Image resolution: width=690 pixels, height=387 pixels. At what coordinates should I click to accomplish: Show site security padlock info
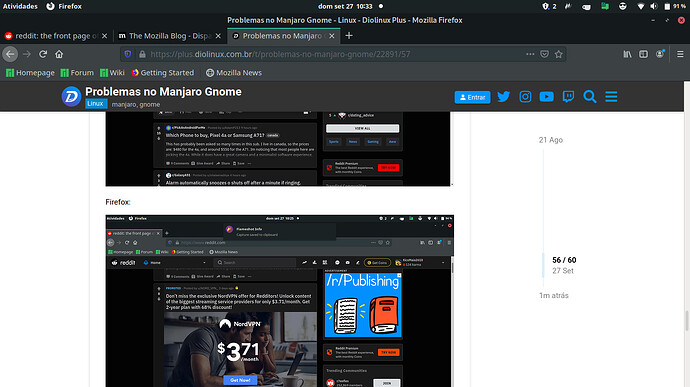(142, 54)
